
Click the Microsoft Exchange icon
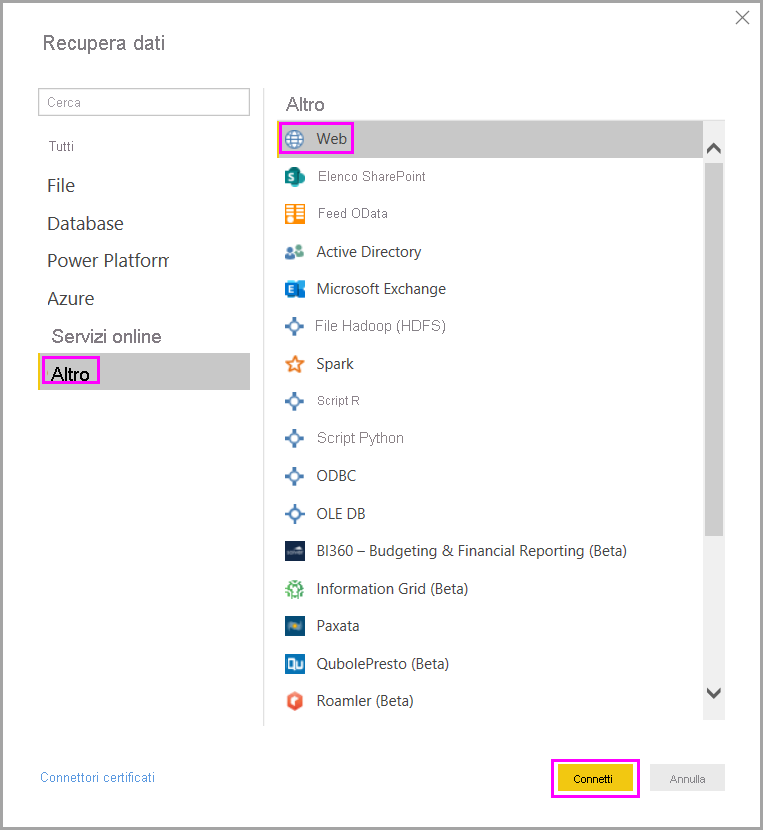294,289
